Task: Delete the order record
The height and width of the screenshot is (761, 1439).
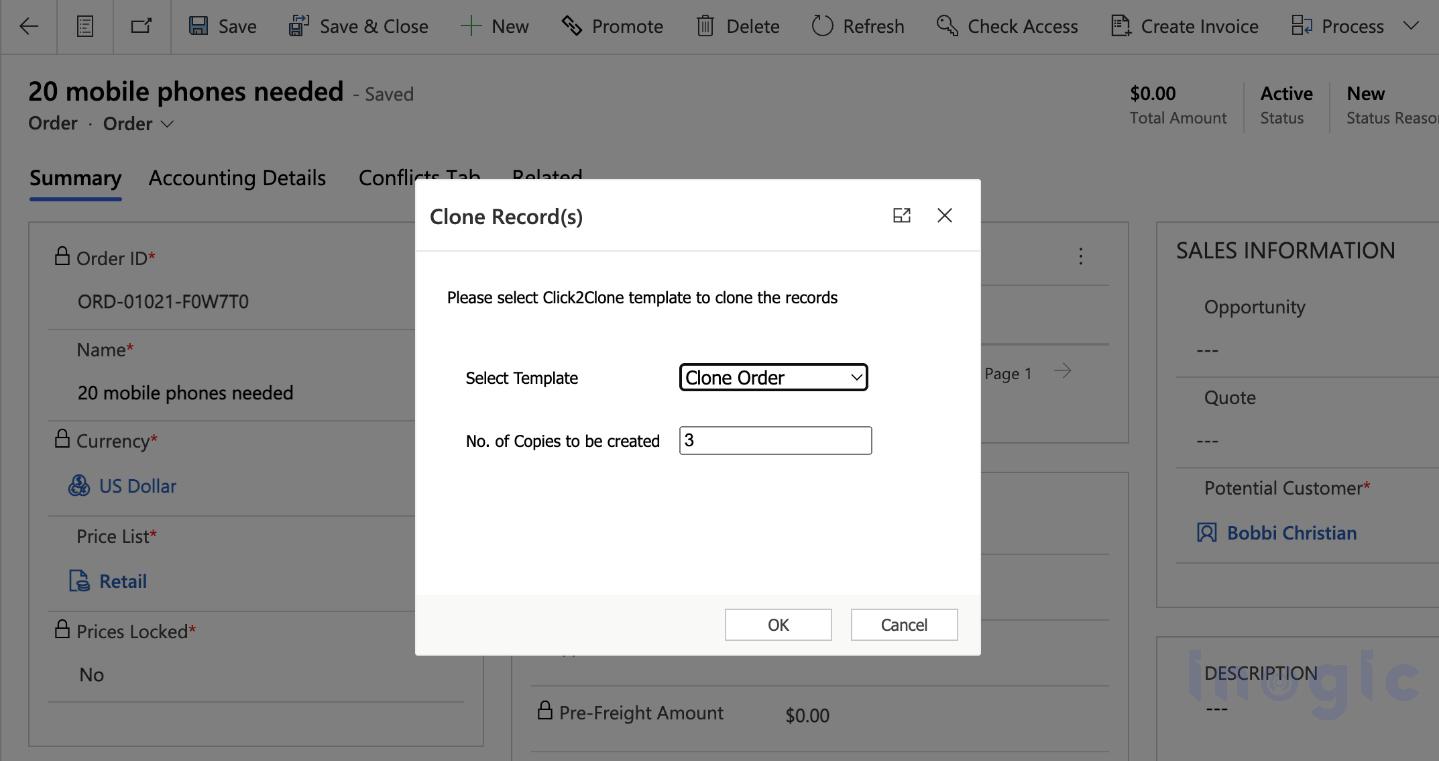Action: click(738, 26)
